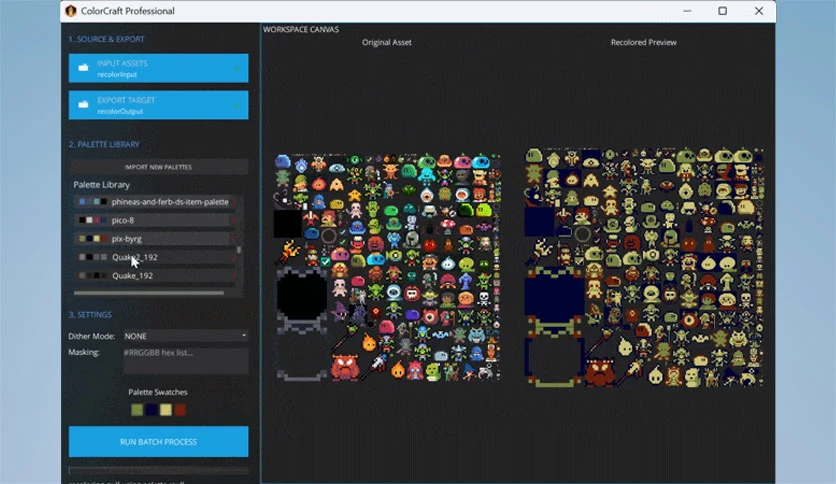Maximize the ColorCraft Professional window
Viewport: 836px width, 484px height.
click(722, 11)
